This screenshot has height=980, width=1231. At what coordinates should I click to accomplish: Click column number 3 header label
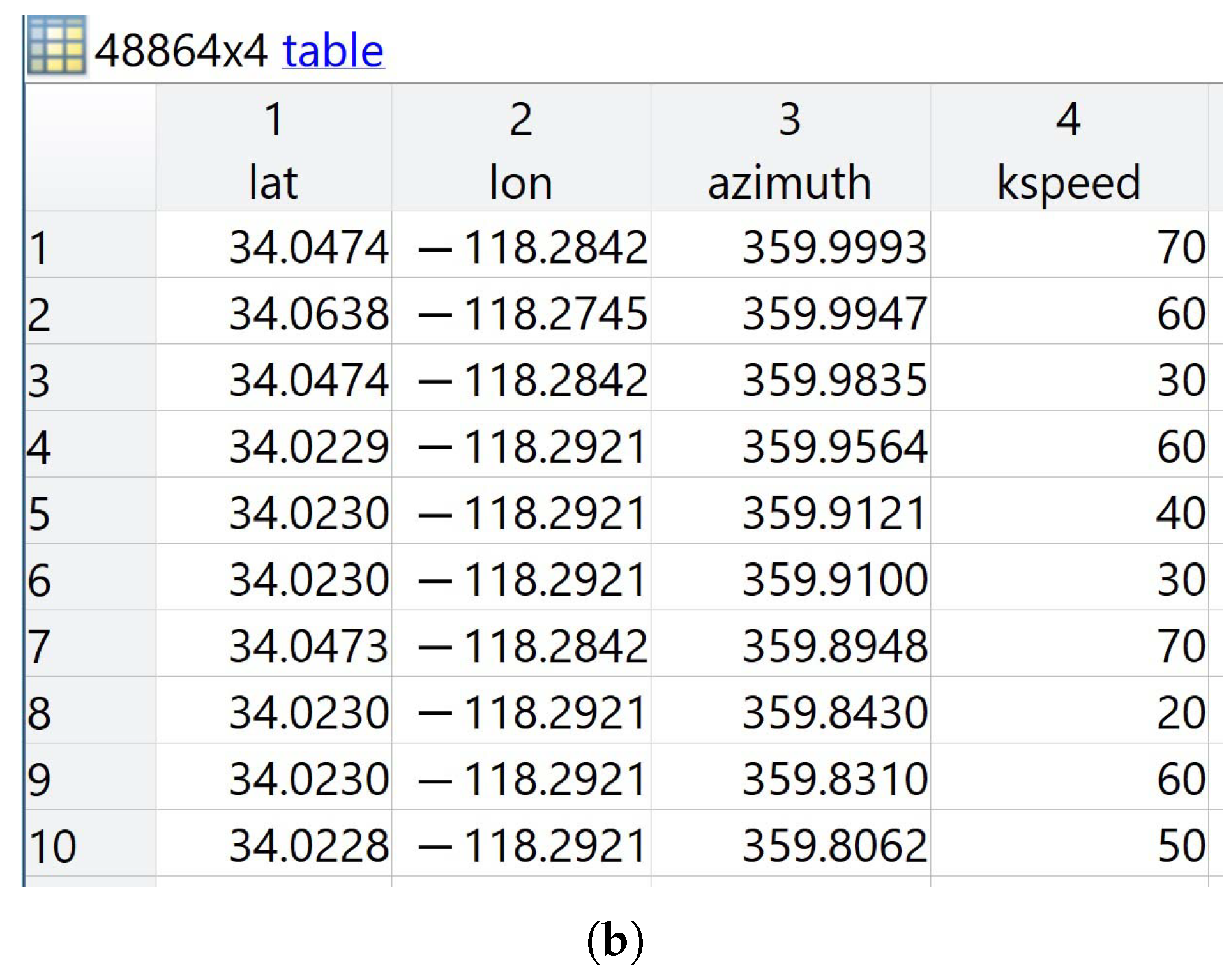tap(789, 119)
